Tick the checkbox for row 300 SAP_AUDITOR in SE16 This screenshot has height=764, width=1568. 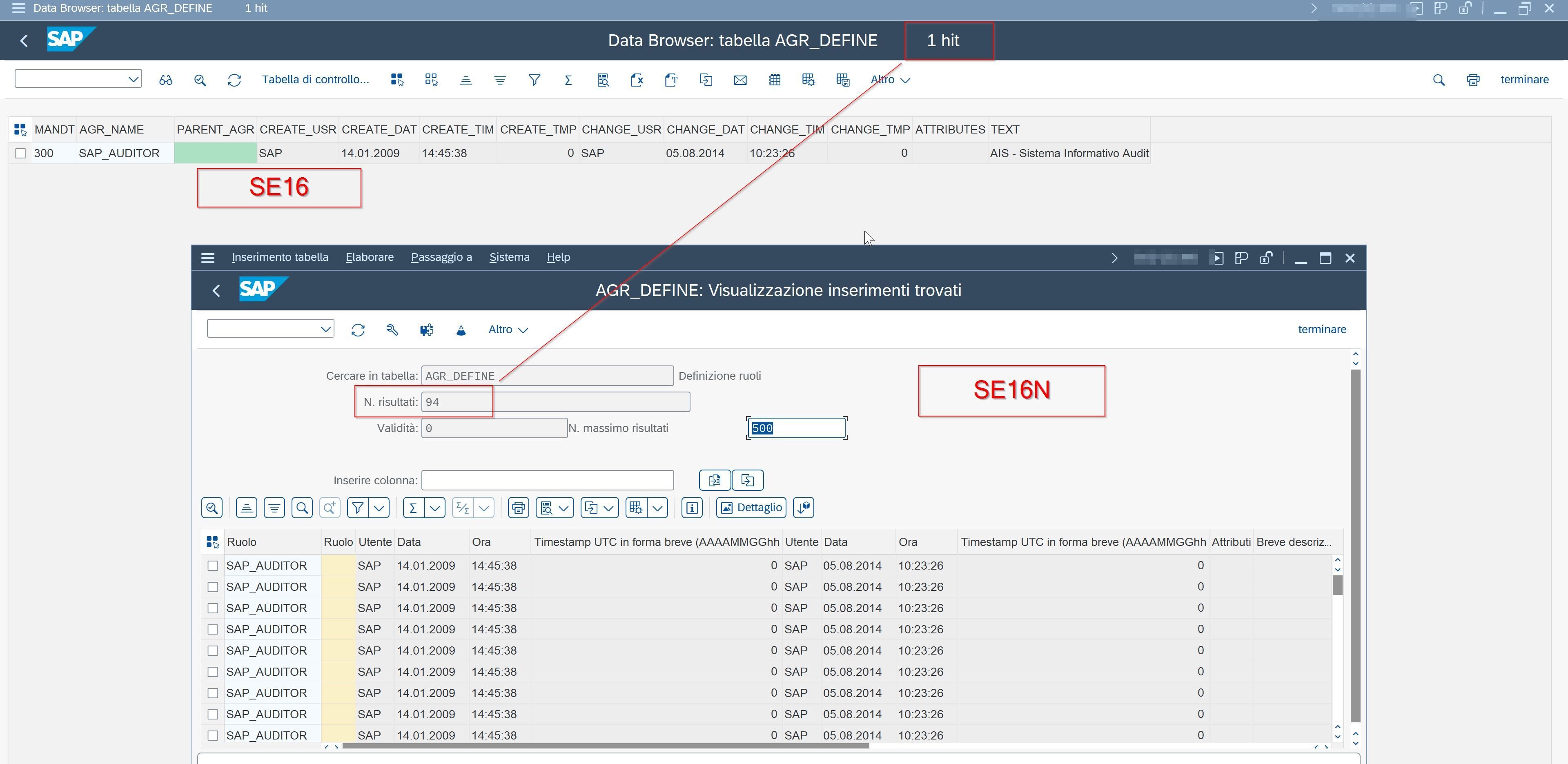[21, 154]
